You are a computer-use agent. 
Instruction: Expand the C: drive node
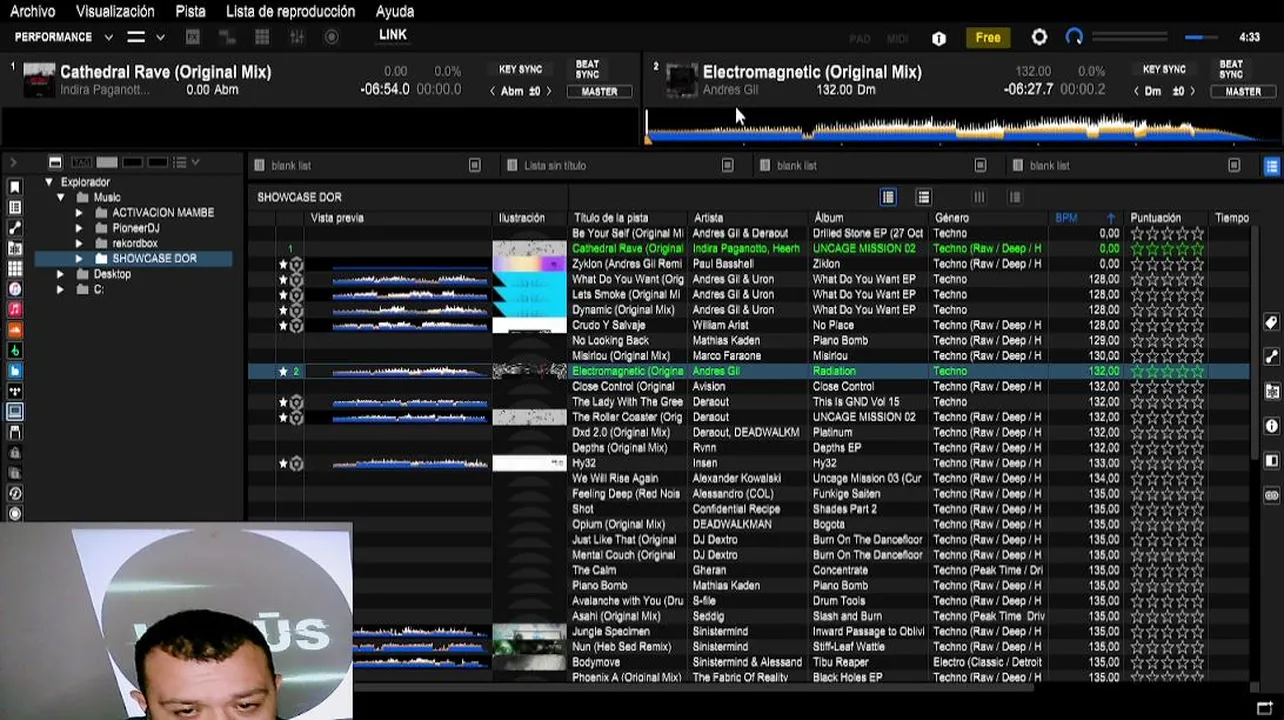point(60,289)
